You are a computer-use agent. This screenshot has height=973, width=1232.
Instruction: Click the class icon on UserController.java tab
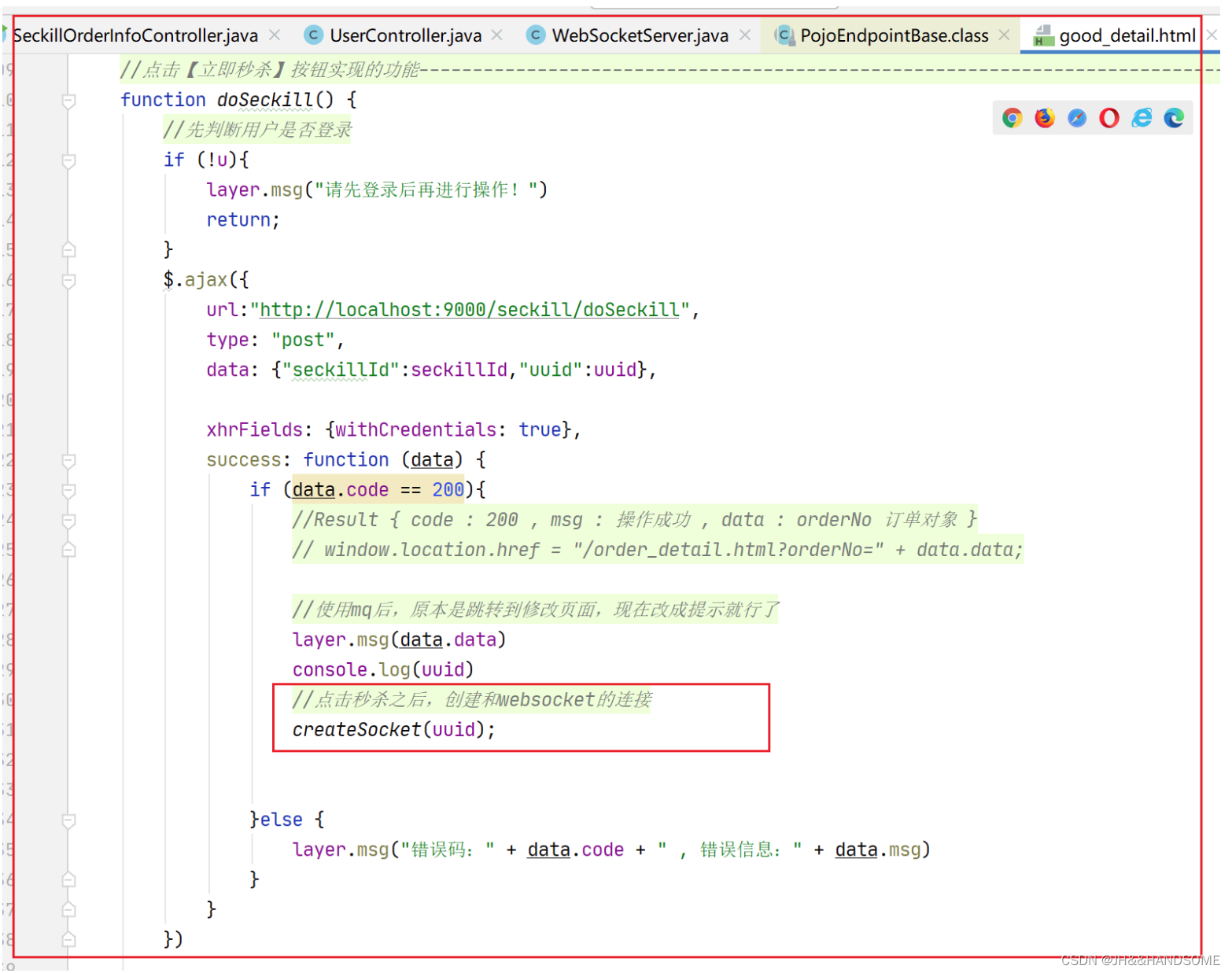[313, 35]
